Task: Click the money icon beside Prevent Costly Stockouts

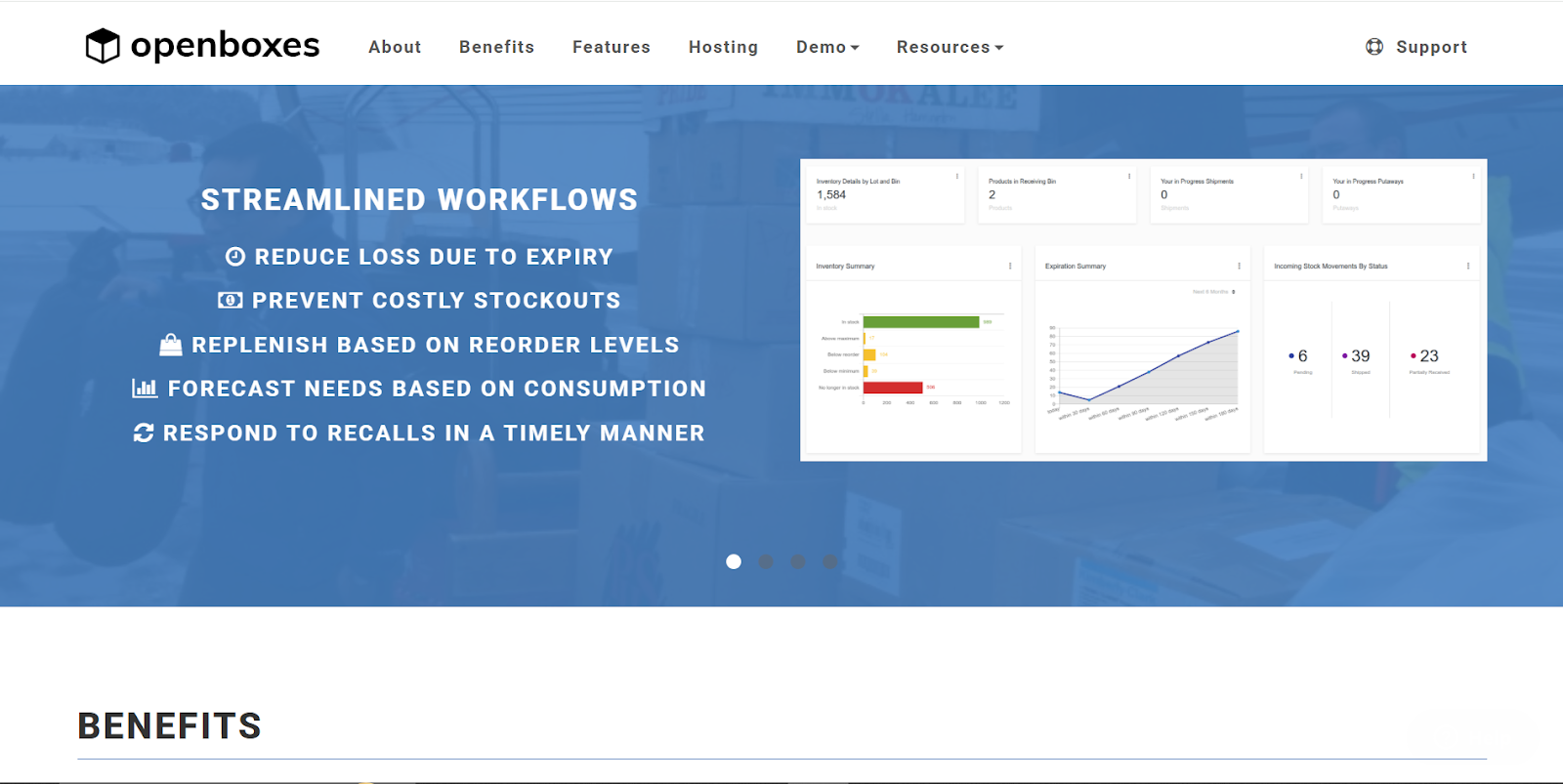Action: [x=230, y=301]
